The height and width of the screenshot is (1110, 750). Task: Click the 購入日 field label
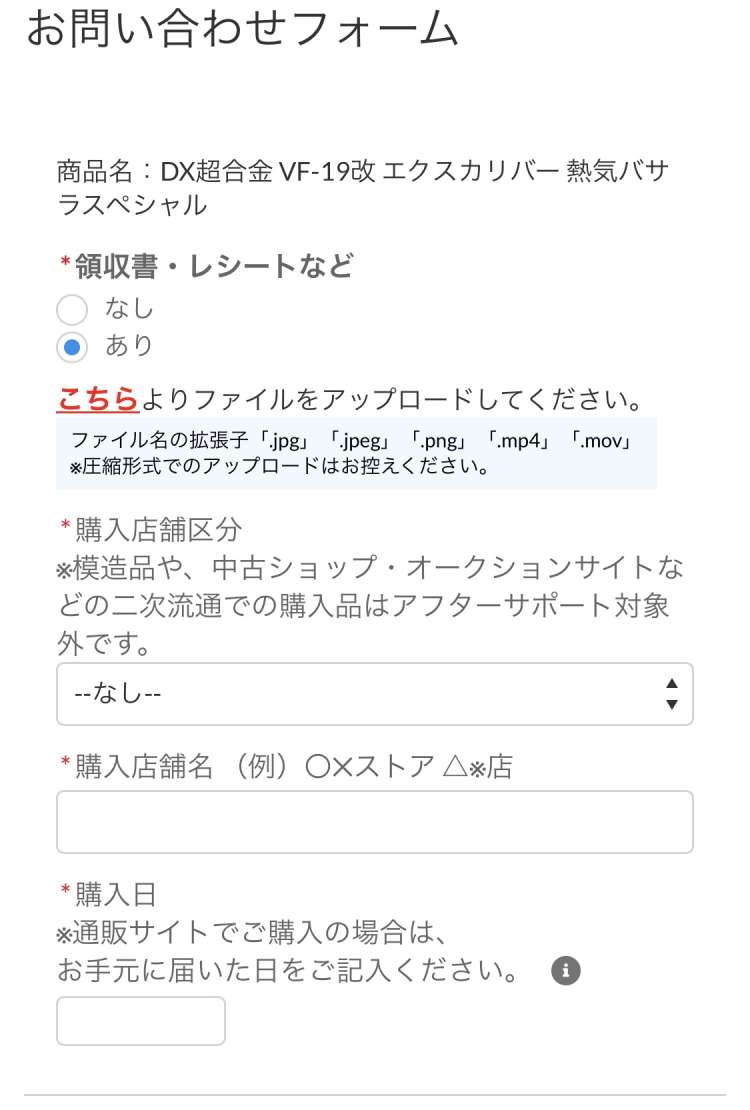pos(116,894)
